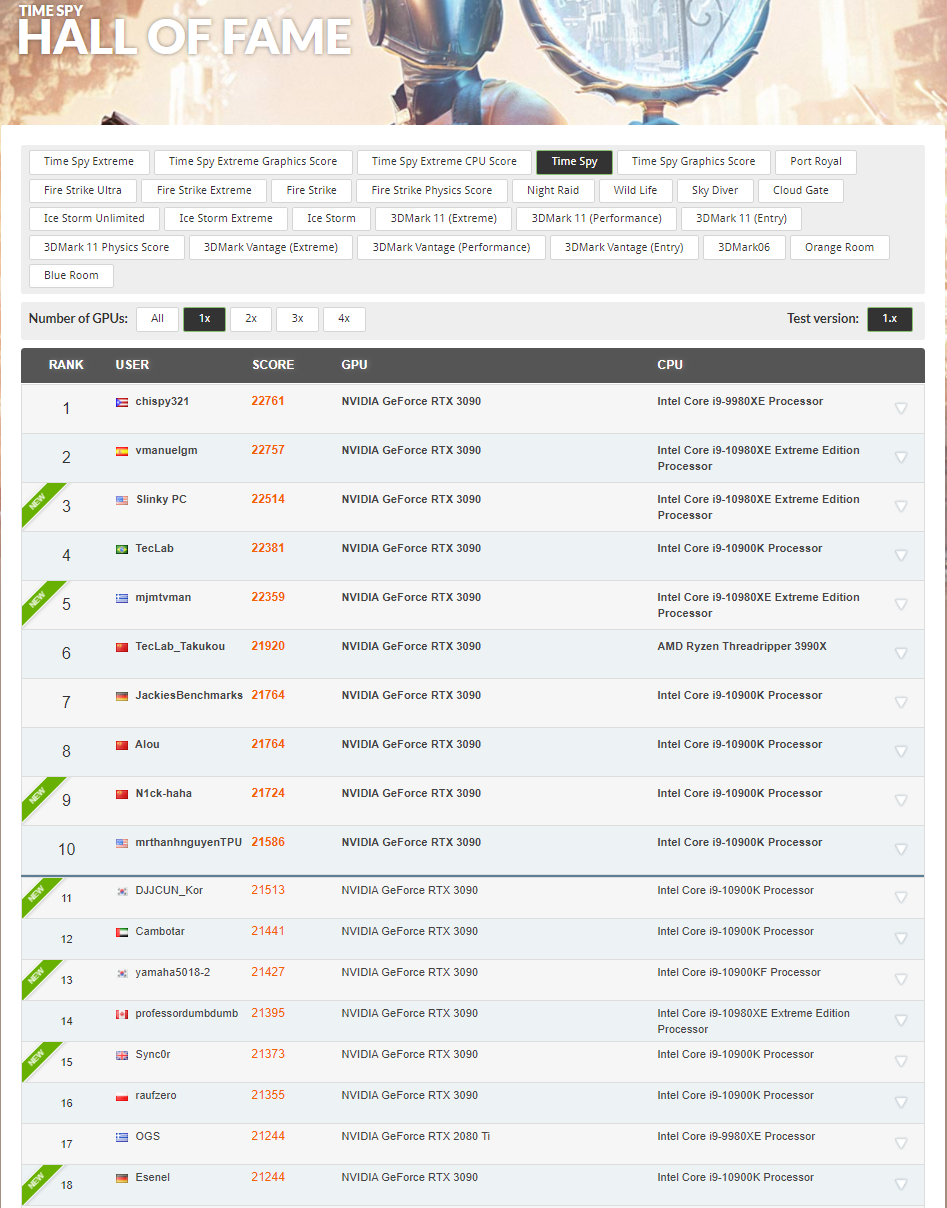Switch to Port Royal benchmark tab
947x1208 pixels.
tap(816, 162)
